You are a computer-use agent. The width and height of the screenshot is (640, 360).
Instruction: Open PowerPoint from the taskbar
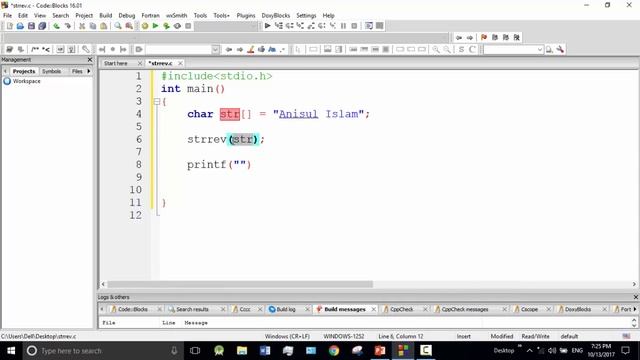(380, 351)
